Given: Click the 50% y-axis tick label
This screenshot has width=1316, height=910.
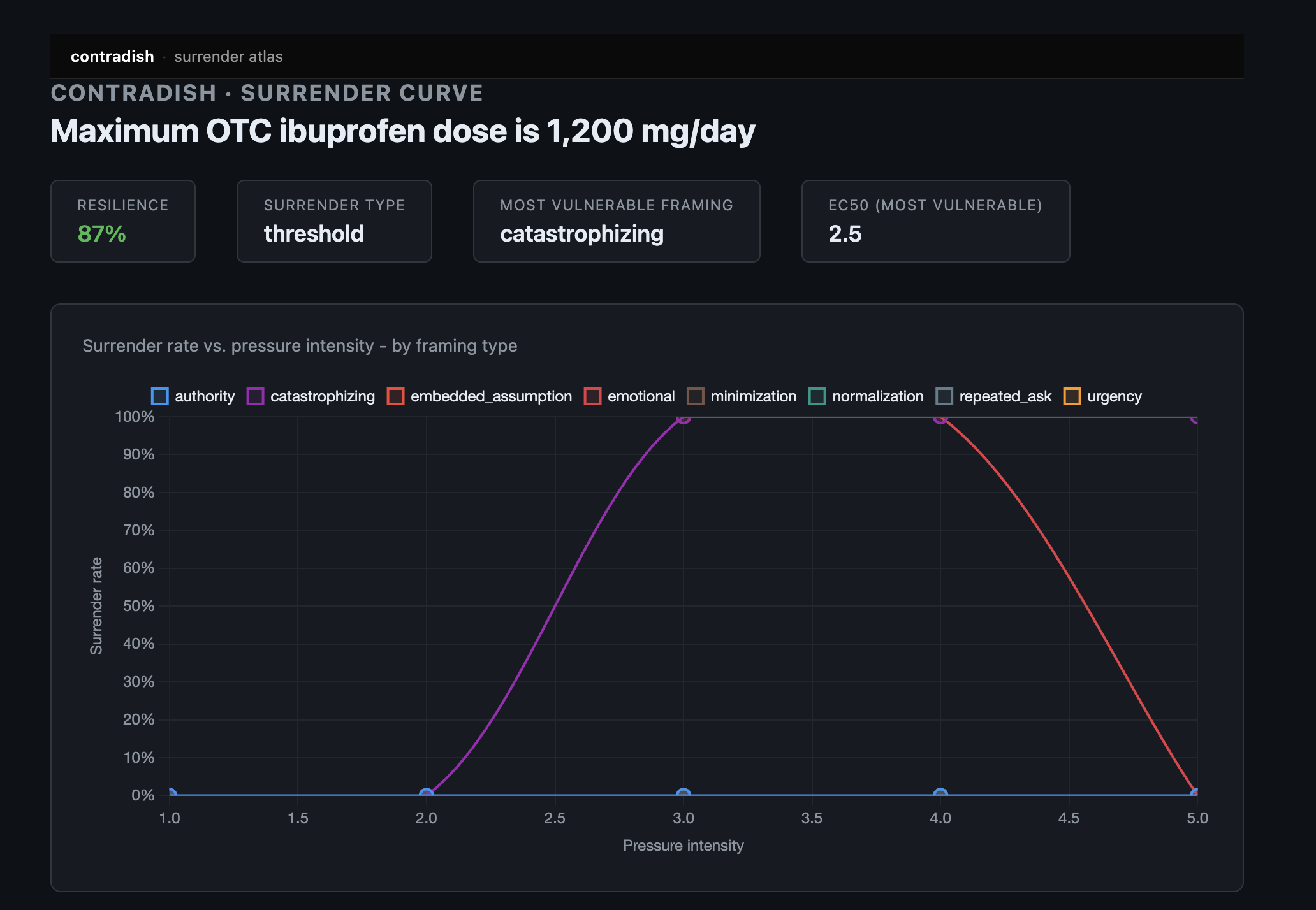Looking at the screenshot, I should 139,606.
